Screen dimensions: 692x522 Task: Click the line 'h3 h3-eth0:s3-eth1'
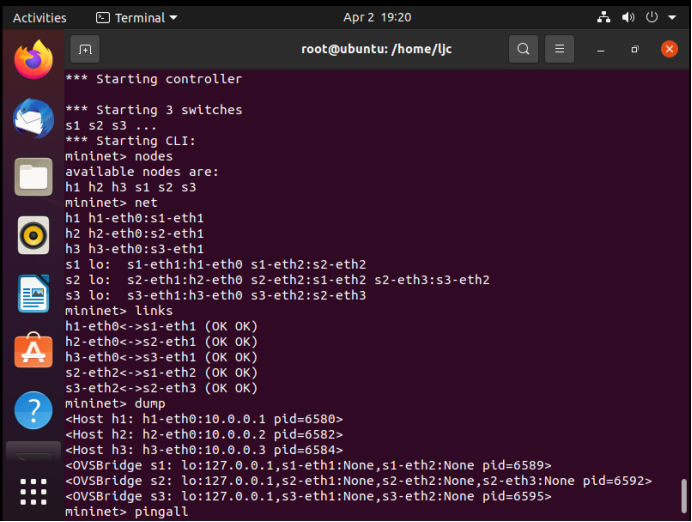[x=135, y=249]
